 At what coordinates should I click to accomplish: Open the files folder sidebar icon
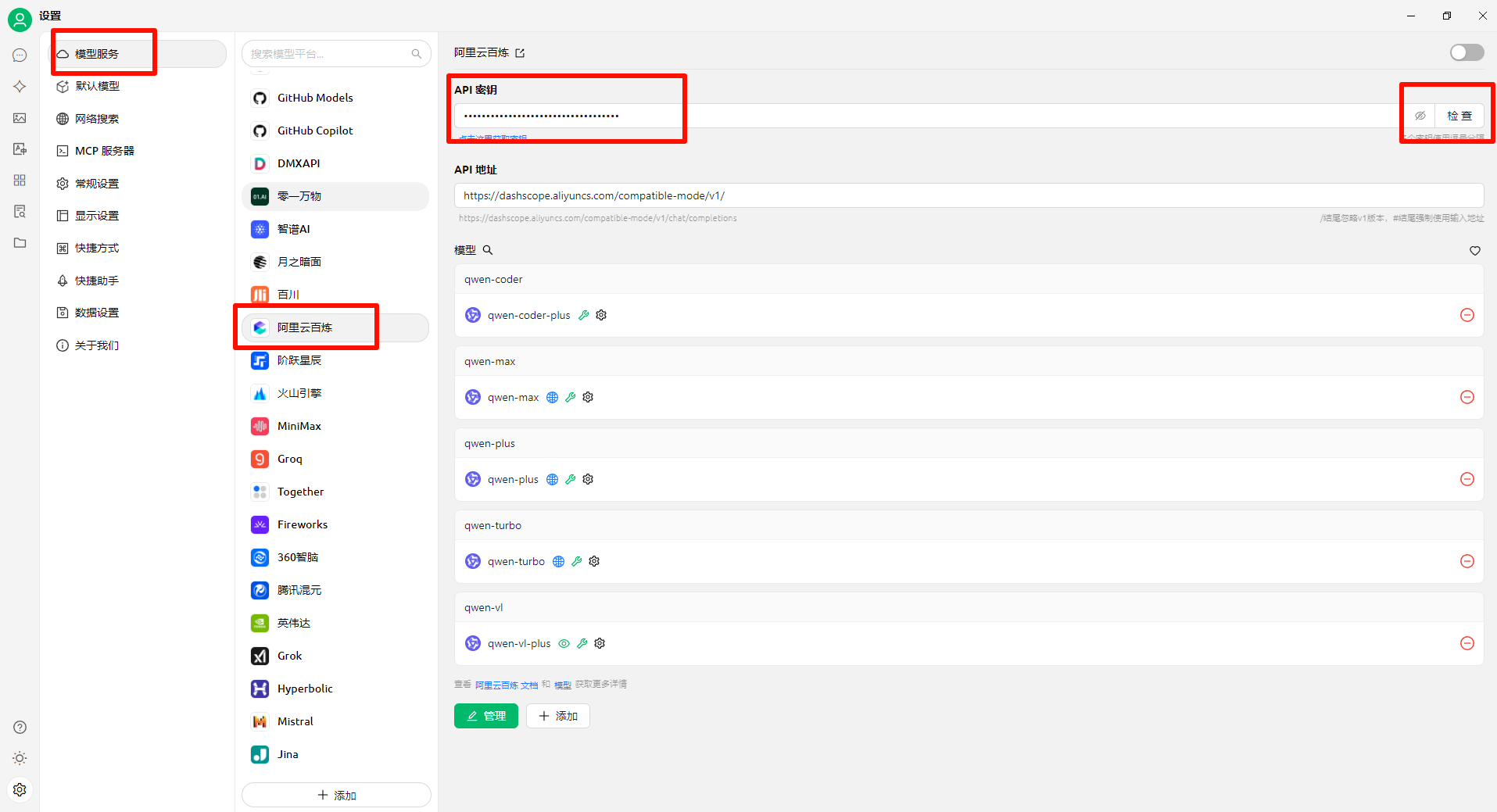click(x=20, y=243)
